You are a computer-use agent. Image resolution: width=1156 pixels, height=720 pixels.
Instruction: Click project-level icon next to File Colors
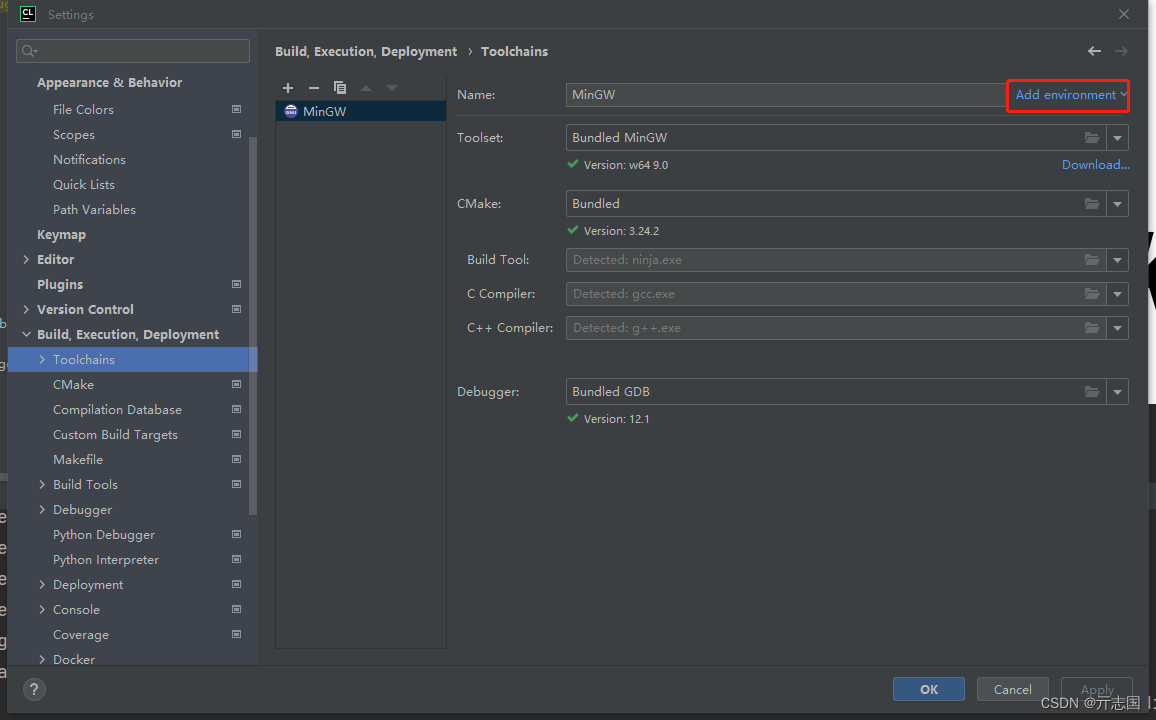click(237, 109)
